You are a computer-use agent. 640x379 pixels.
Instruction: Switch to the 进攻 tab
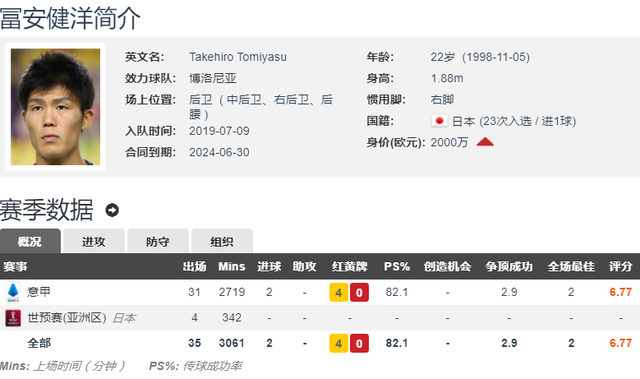94,241
